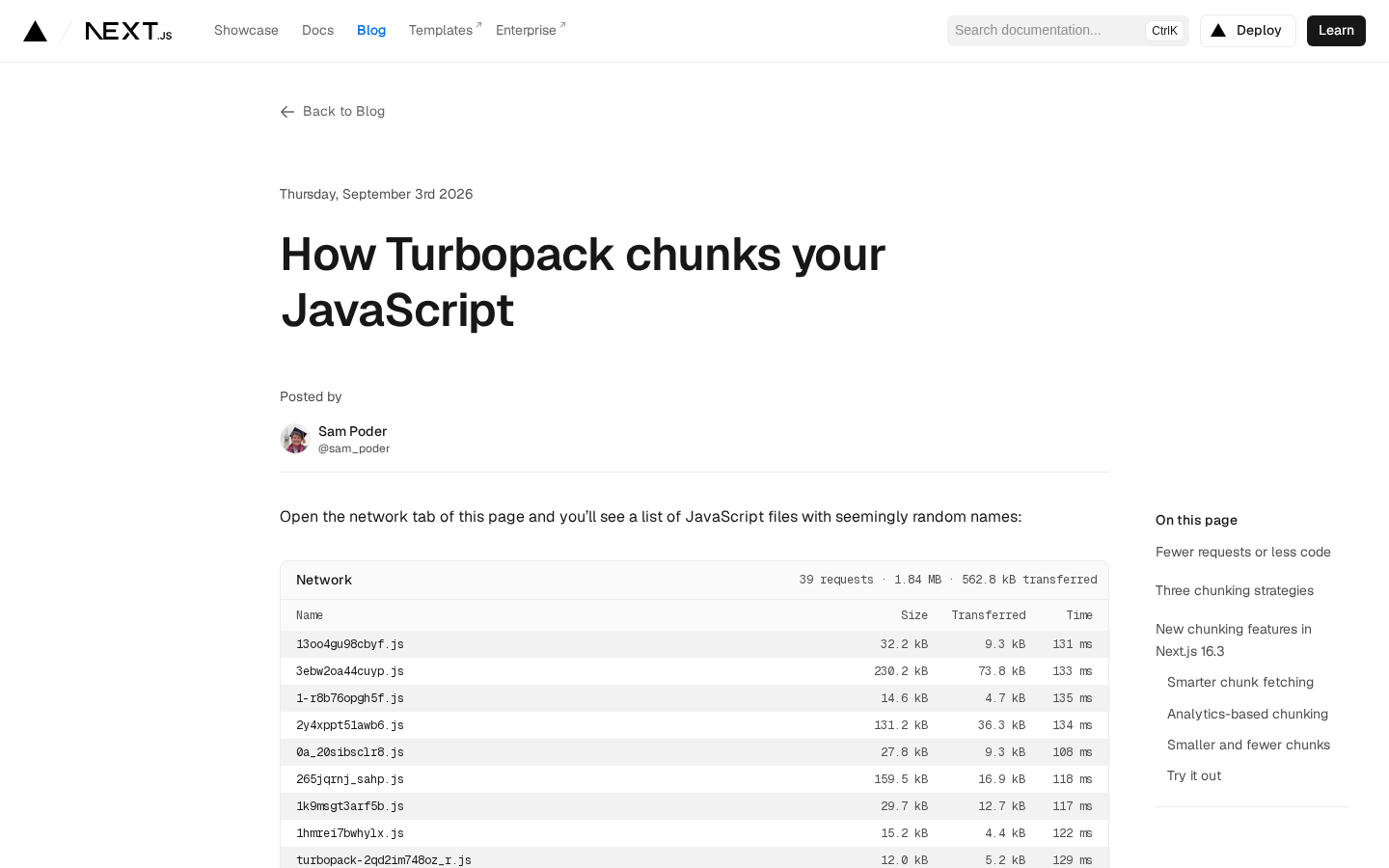Jump to Fewer requests or less code

1242,552
